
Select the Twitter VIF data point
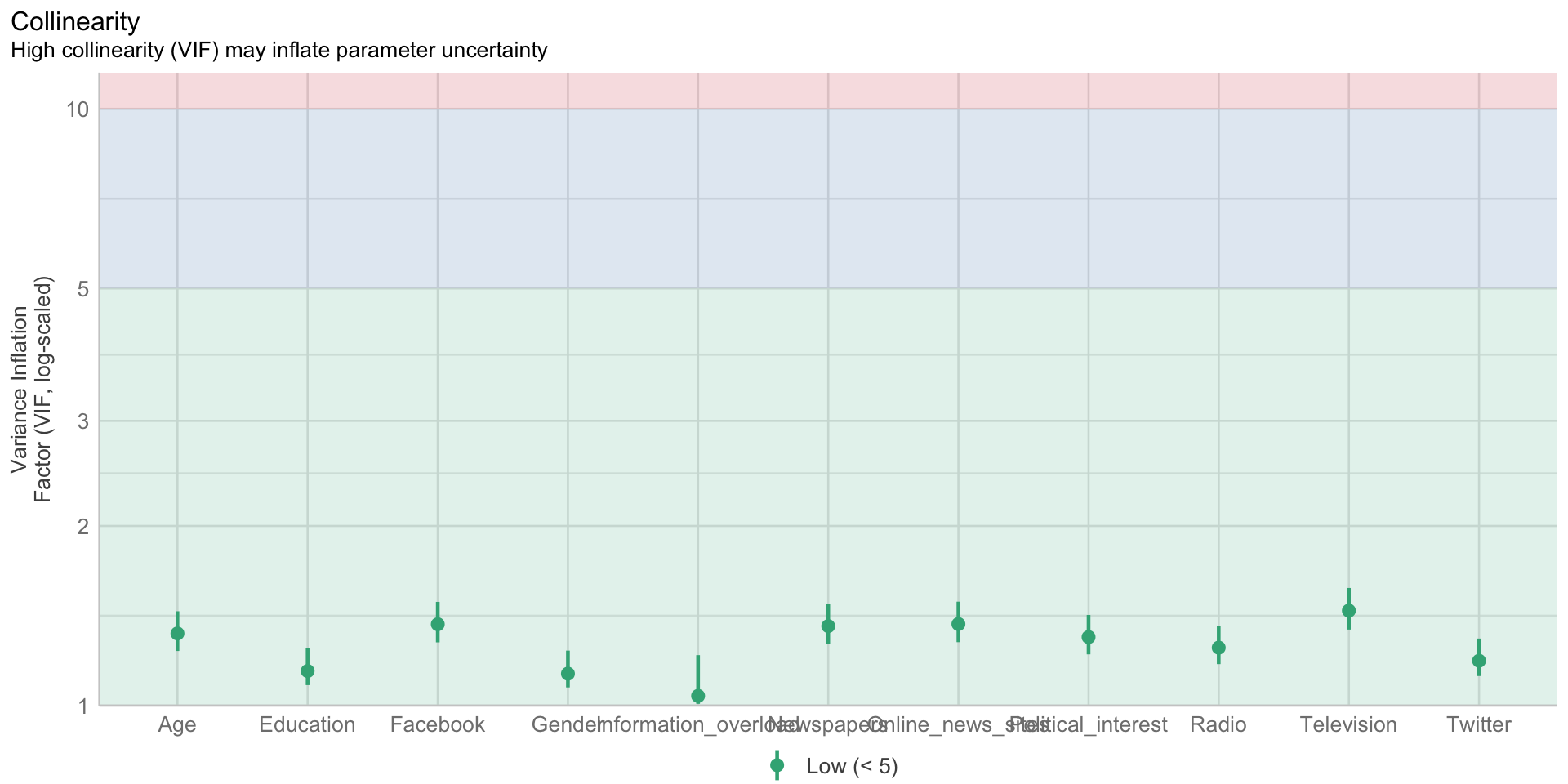(x=1479, y=661)
